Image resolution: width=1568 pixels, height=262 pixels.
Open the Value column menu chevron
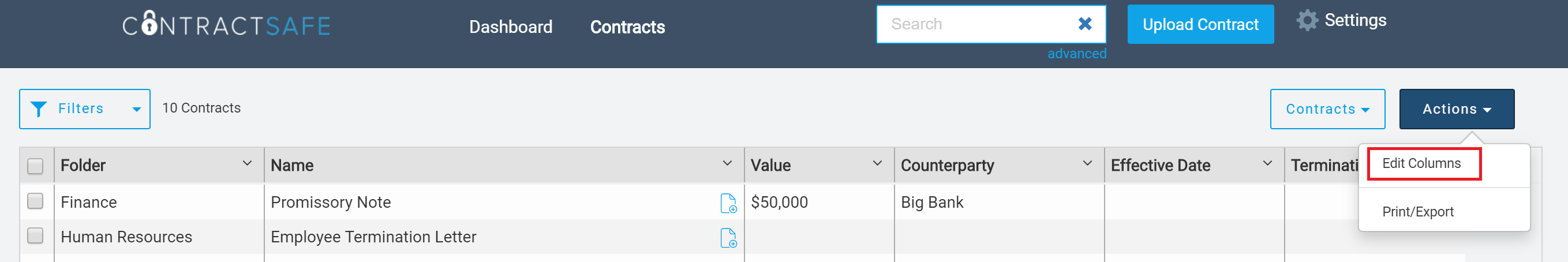(x=877, y=163)
